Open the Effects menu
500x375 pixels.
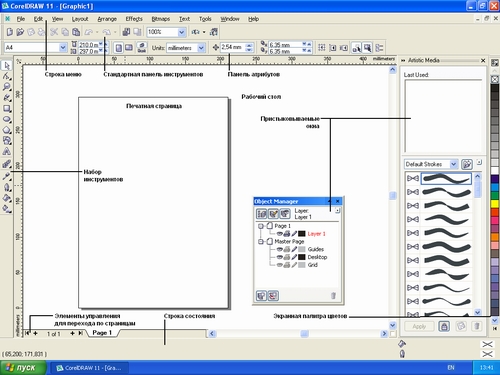(x=134, y=19)
